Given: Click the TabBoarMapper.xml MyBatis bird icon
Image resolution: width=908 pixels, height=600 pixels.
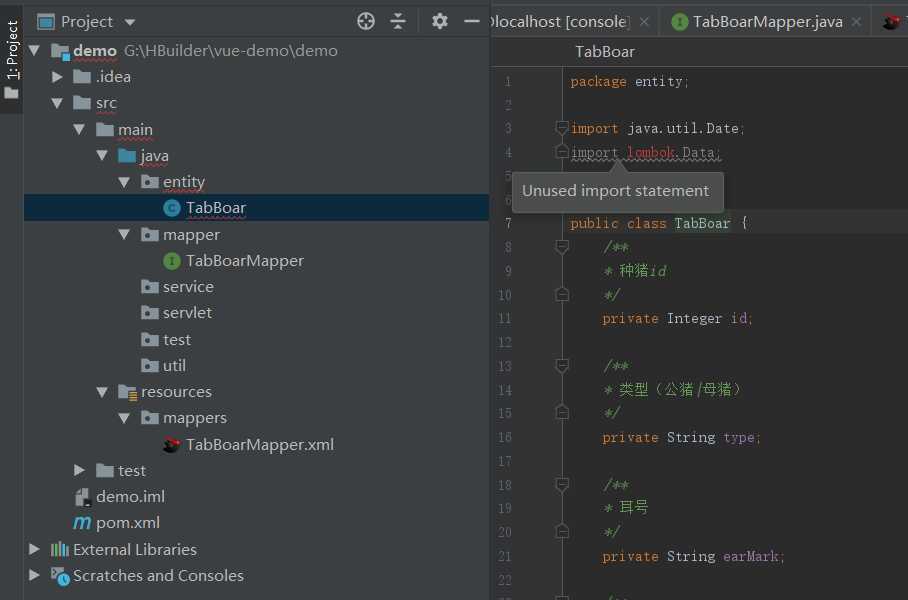Looking at the screenshot, I should [x=172, y=444].
